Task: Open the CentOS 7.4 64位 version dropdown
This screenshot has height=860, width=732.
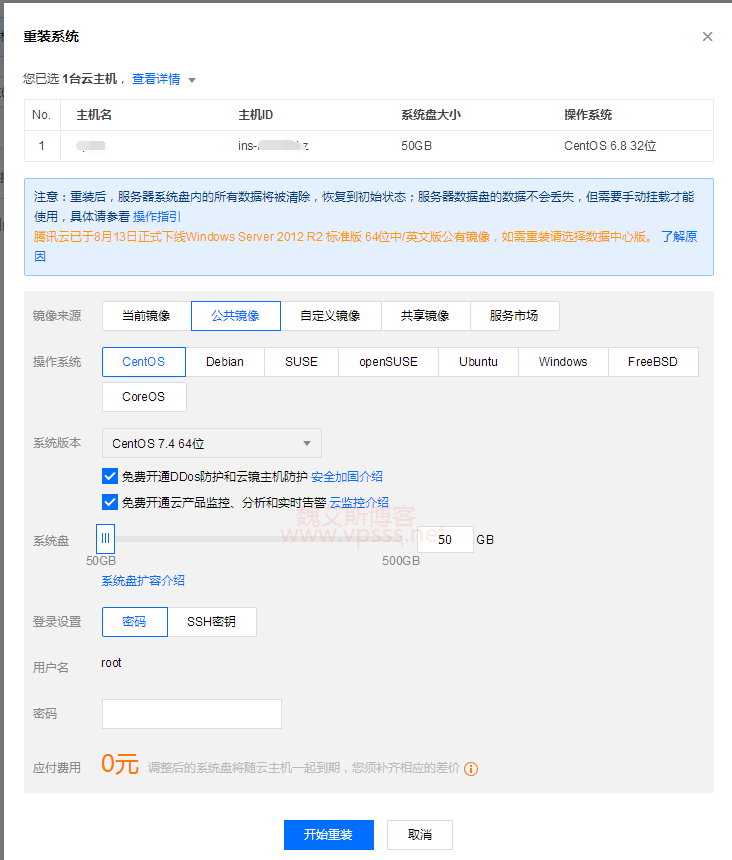Action: pos(212,443)
